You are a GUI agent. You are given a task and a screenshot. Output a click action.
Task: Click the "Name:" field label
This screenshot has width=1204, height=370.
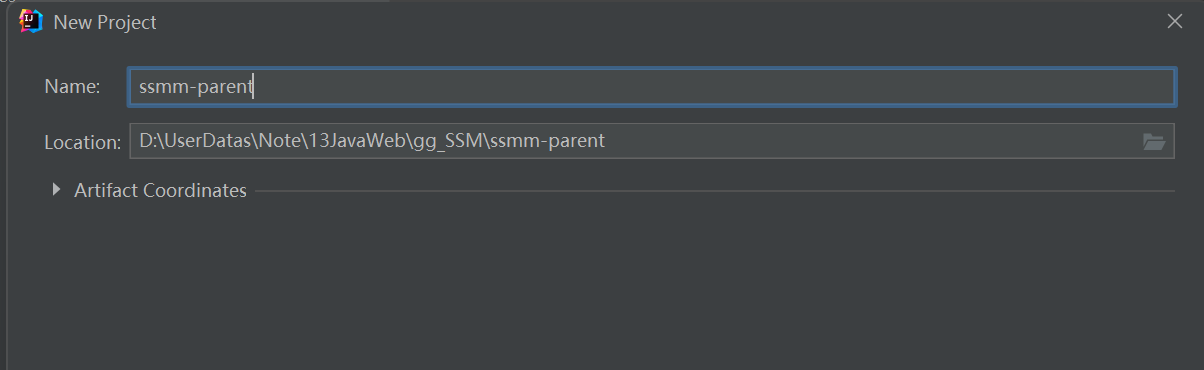(72, 87)
